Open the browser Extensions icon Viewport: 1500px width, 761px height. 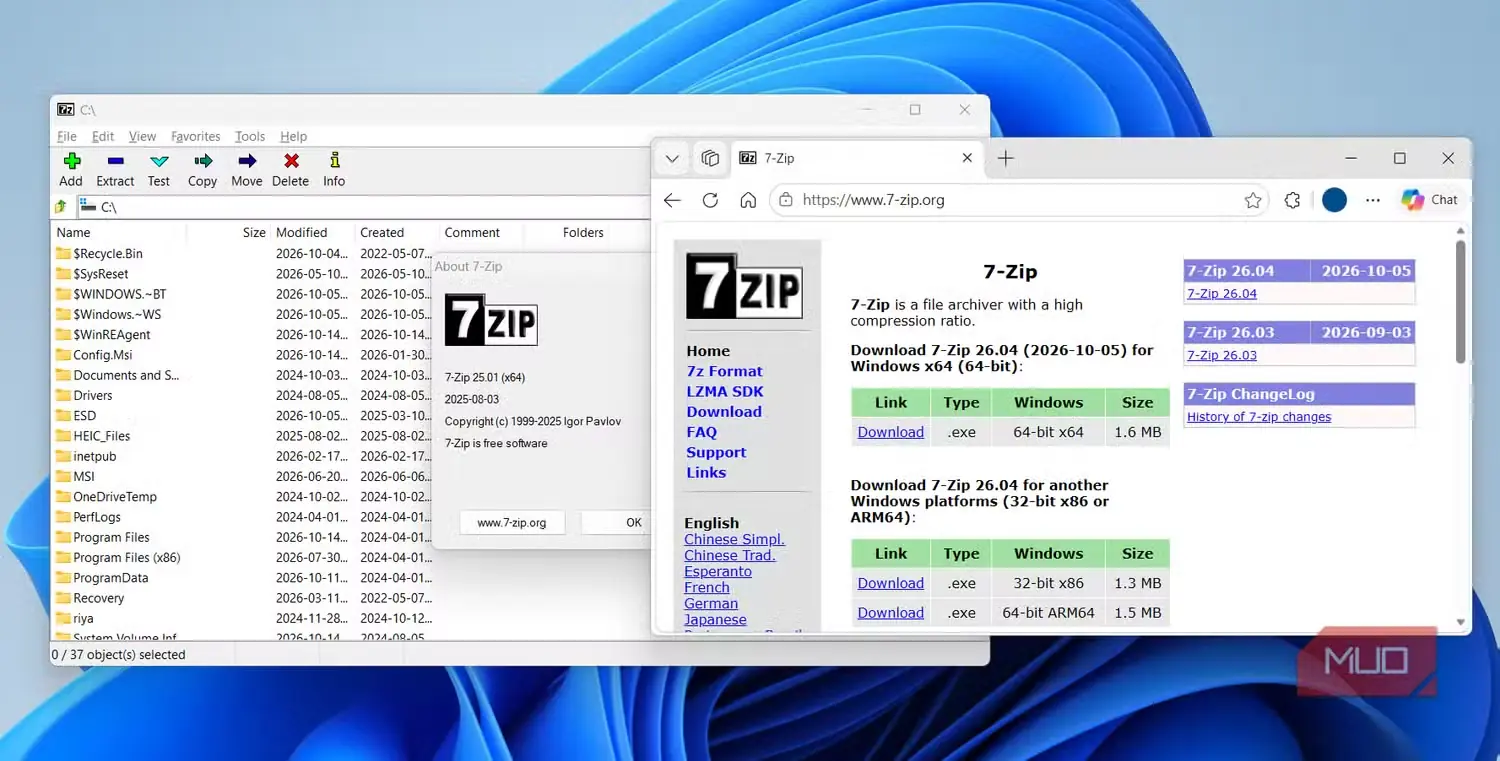pos(1292,200)
